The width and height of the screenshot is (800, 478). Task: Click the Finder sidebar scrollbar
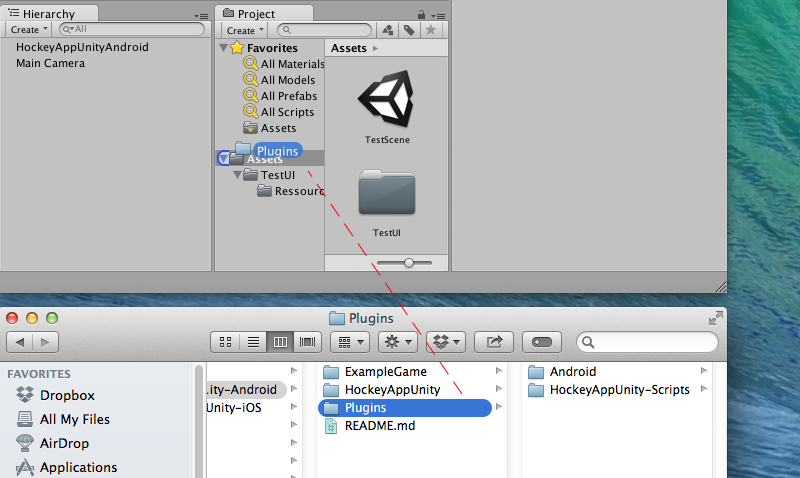click(x=199, y=421)
